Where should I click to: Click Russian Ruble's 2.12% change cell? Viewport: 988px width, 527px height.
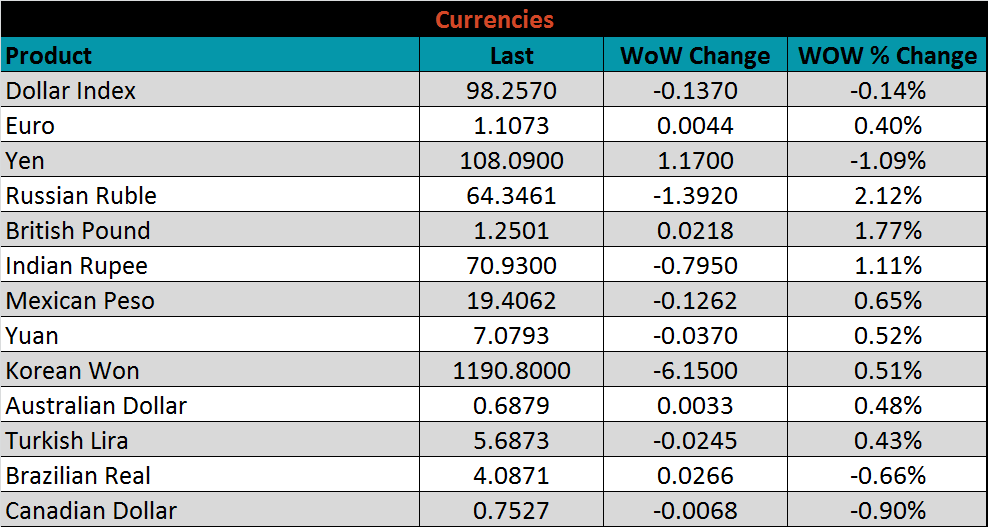point(887,196)
